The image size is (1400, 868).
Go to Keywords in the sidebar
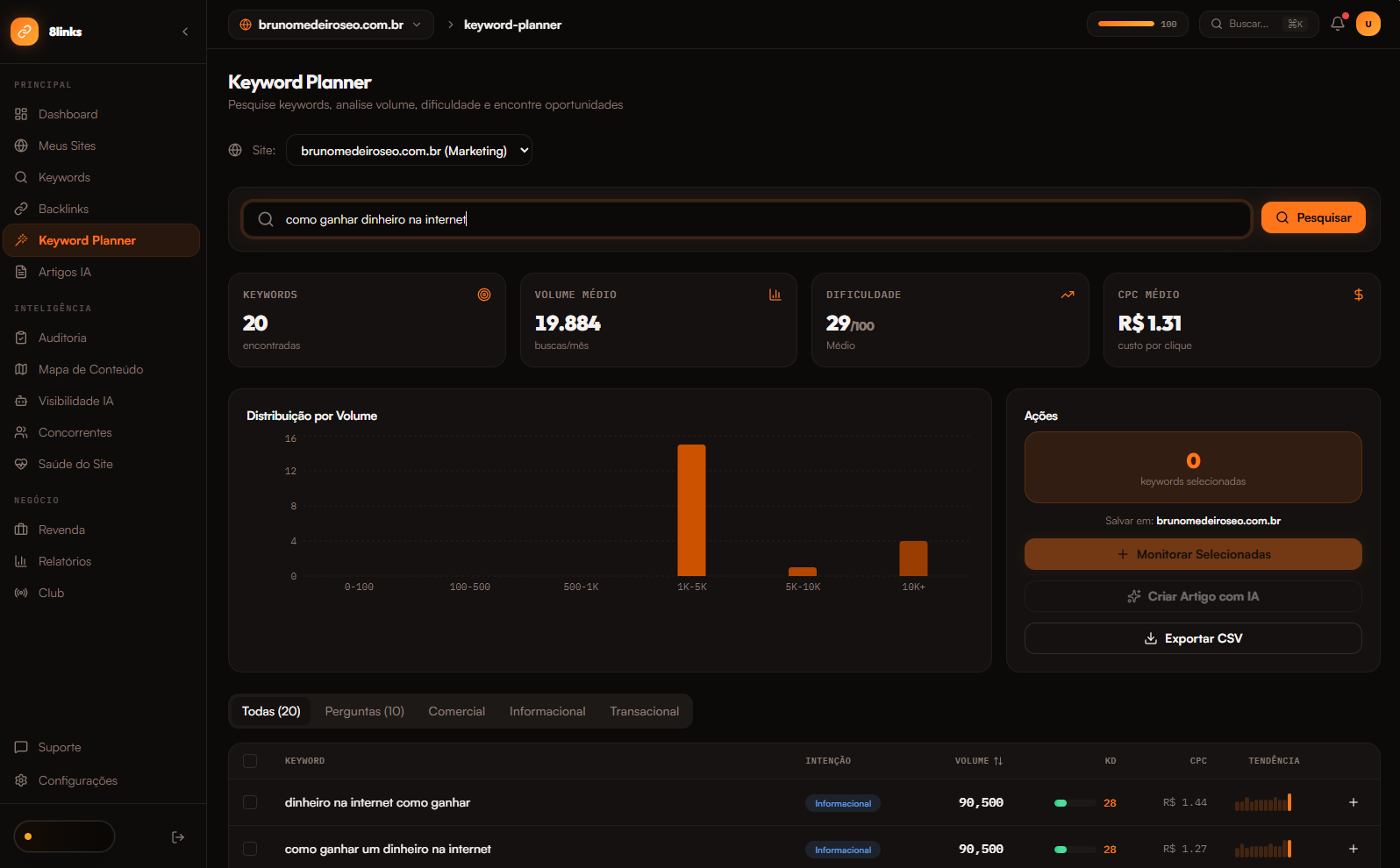point(103,177)
